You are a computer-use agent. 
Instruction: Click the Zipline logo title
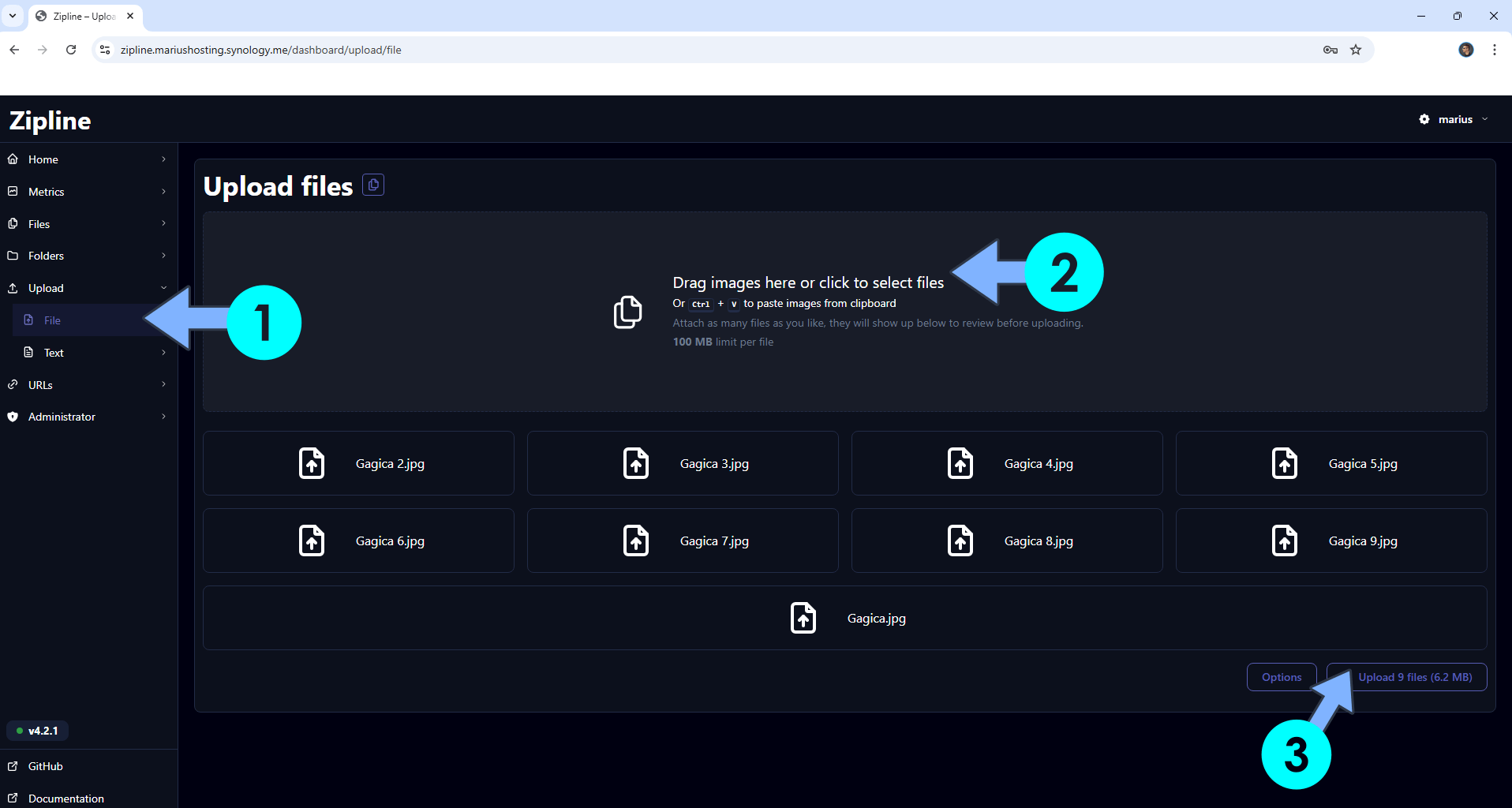(x=50, y=121)
